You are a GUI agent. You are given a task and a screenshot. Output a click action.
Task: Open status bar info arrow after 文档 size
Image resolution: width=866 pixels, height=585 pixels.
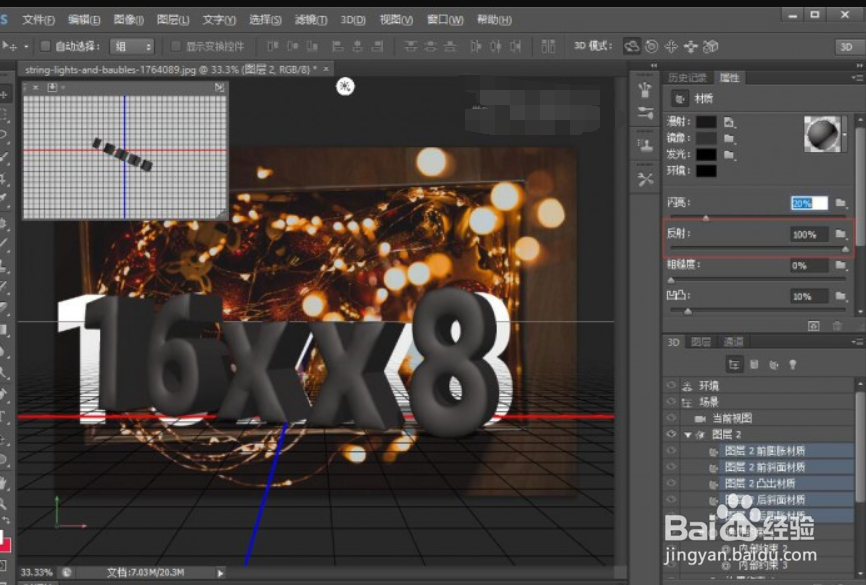click(x=220, y=573)
